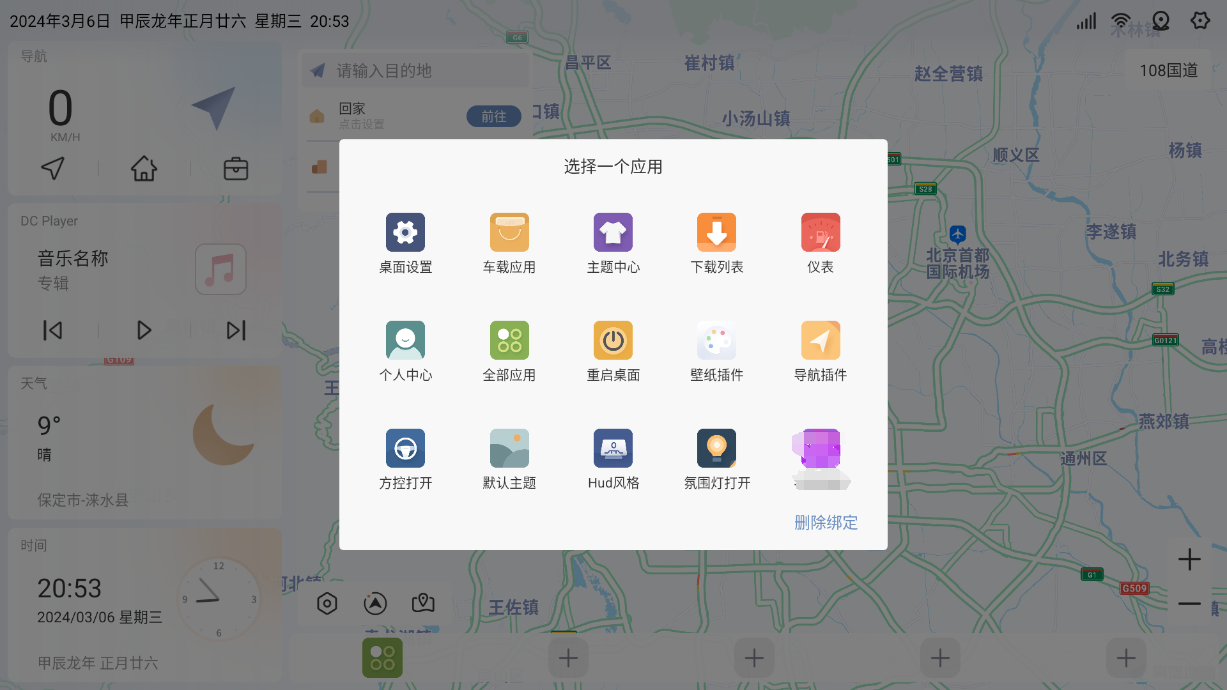Screen dimensions: 1227x690
Task: Pick the 全部应用 all apps icon in dialog
Action: pos(509,341)
